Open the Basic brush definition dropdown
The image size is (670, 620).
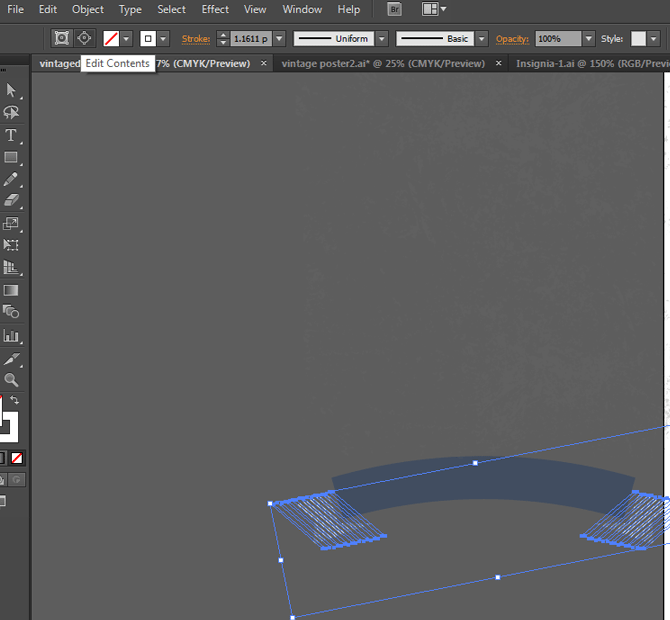point(482,39)
